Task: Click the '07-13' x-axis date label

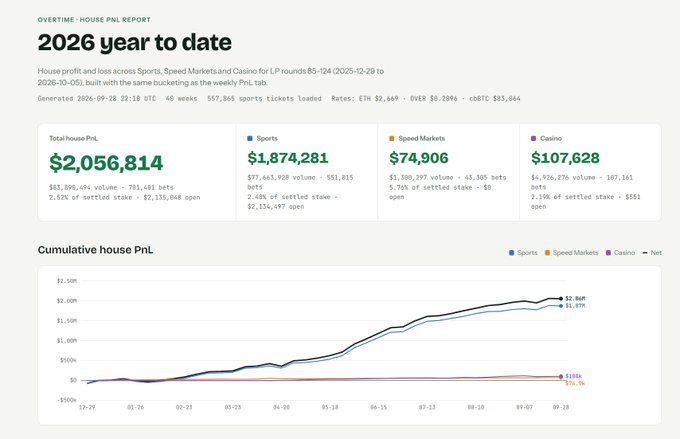Action: coord(427,407)
